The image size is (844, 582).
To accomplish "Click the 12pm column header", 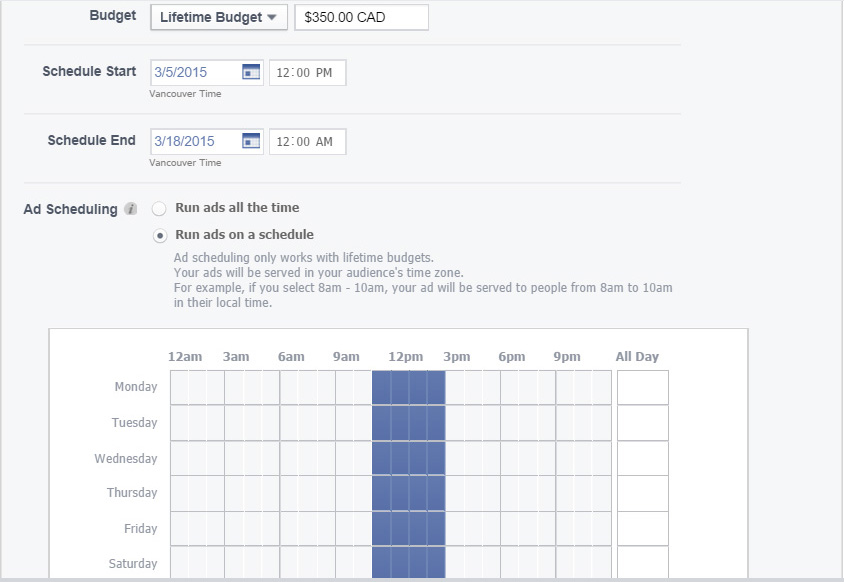I will (x=406, y=356).
